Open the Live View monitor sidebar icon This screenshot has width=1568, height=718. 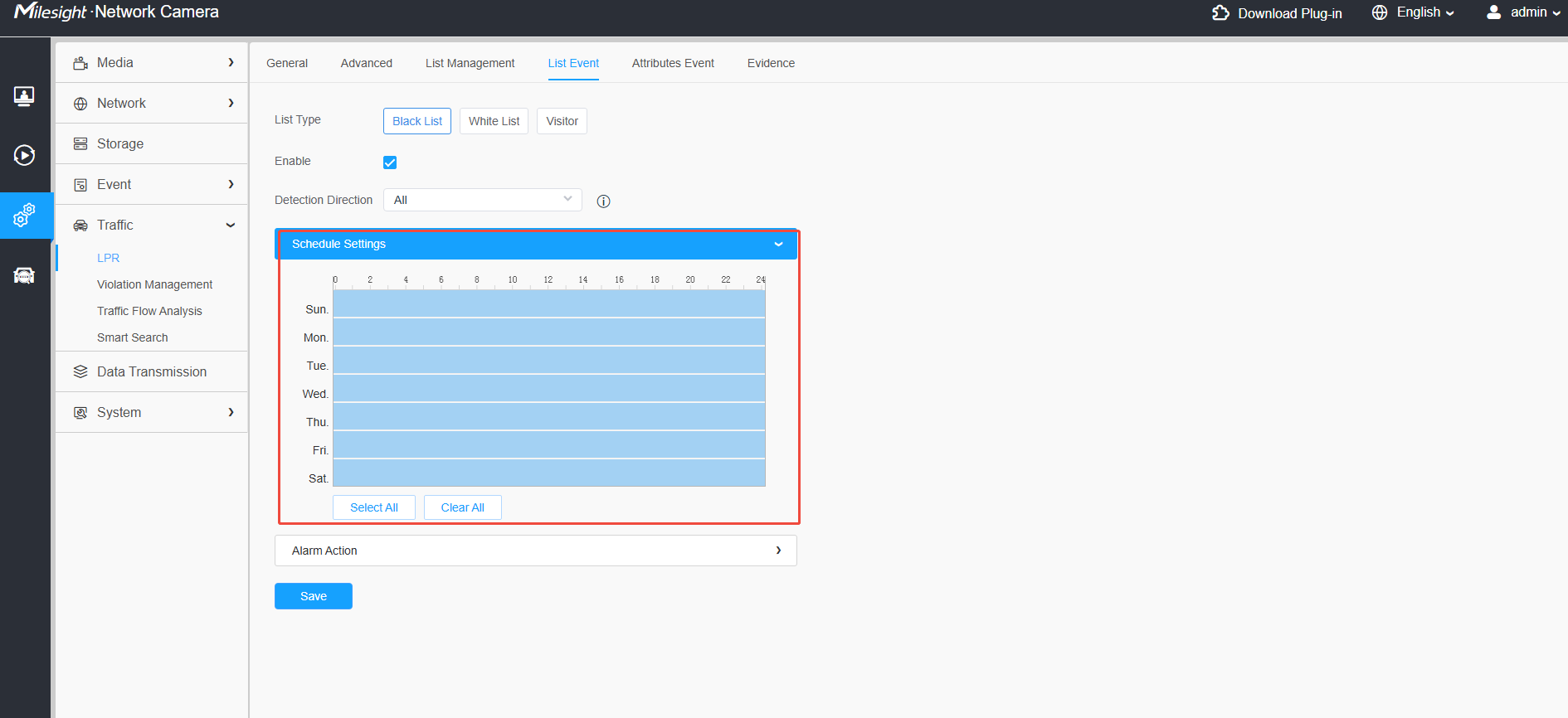click(24, 96)
